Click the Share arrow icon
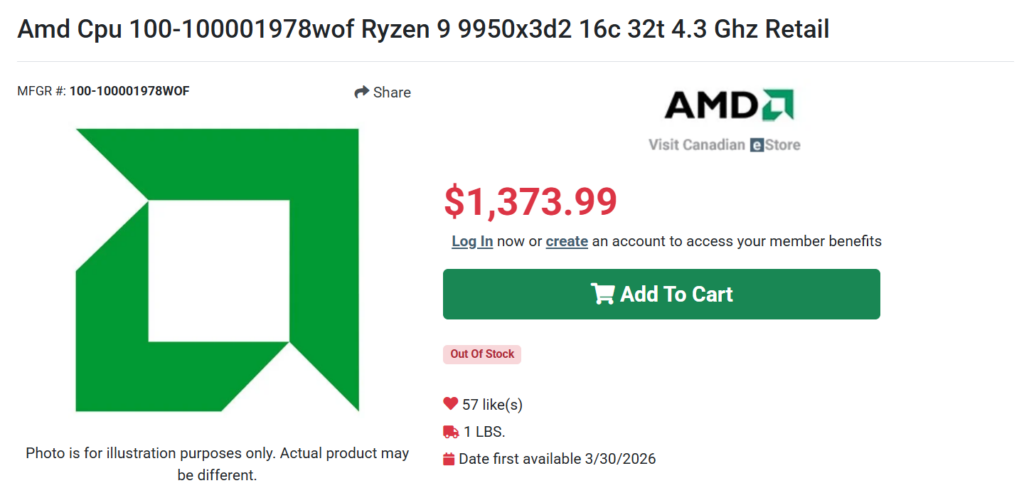 362,92
